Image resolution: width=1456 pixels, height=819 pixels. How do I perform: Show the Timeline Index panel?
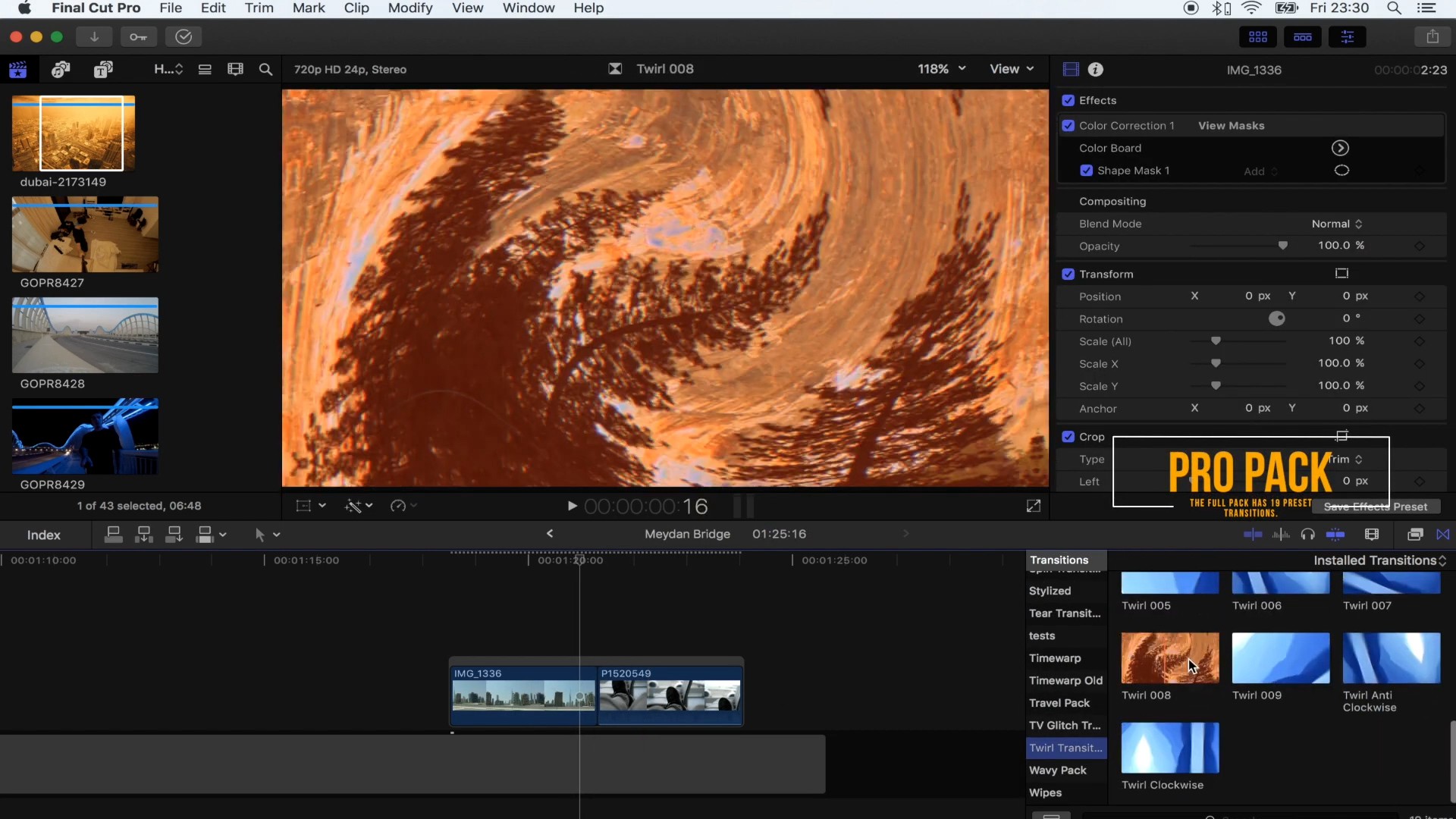43,535
